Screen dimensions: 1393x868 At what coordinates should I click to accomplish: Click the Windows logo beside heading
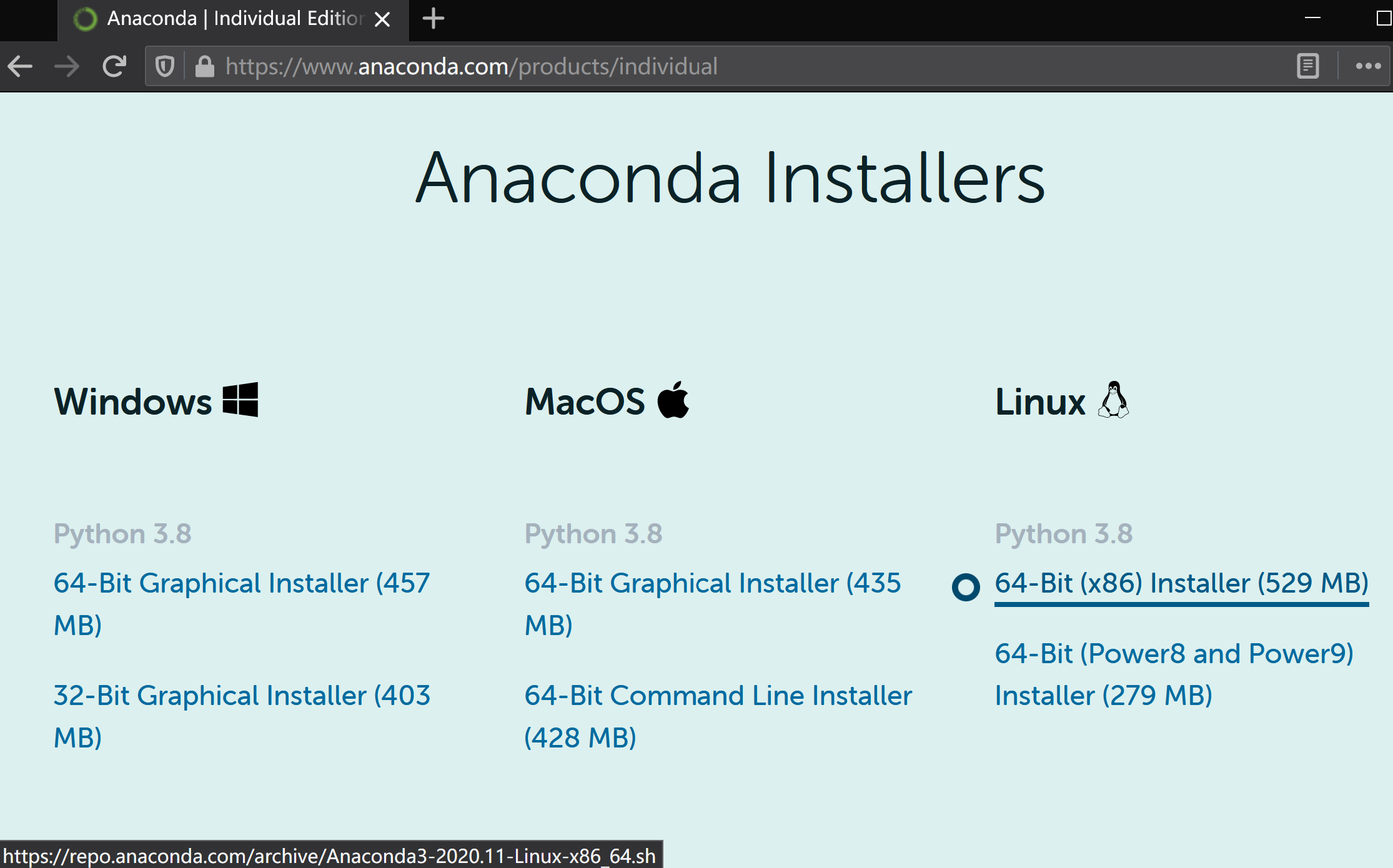pyautogui.click(x=240, y=400)
